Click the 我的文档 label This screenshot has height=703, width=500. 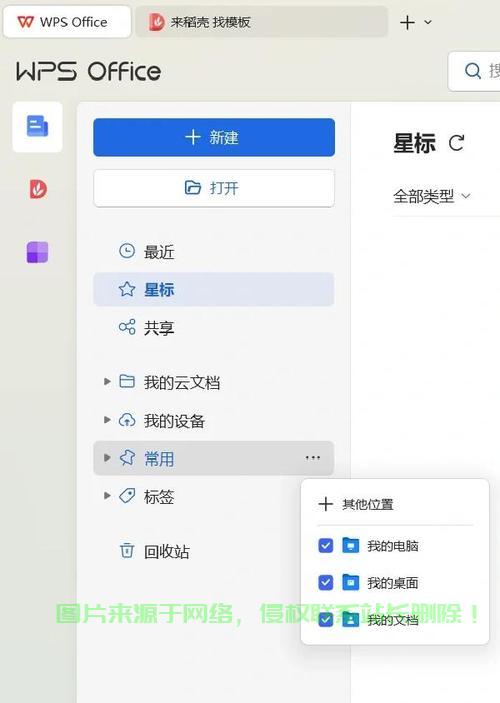[x=393, y=620]
